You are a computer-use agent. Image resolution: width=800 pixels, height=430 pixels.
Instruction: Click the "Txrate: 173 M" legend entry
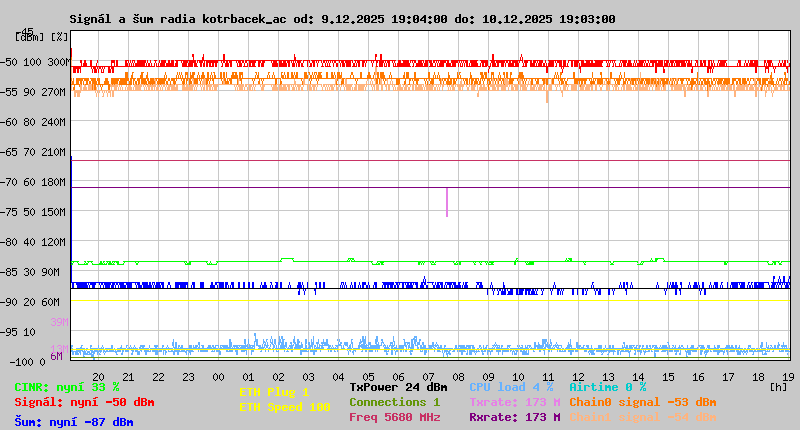pyautogui.click(x=515, y=402)
